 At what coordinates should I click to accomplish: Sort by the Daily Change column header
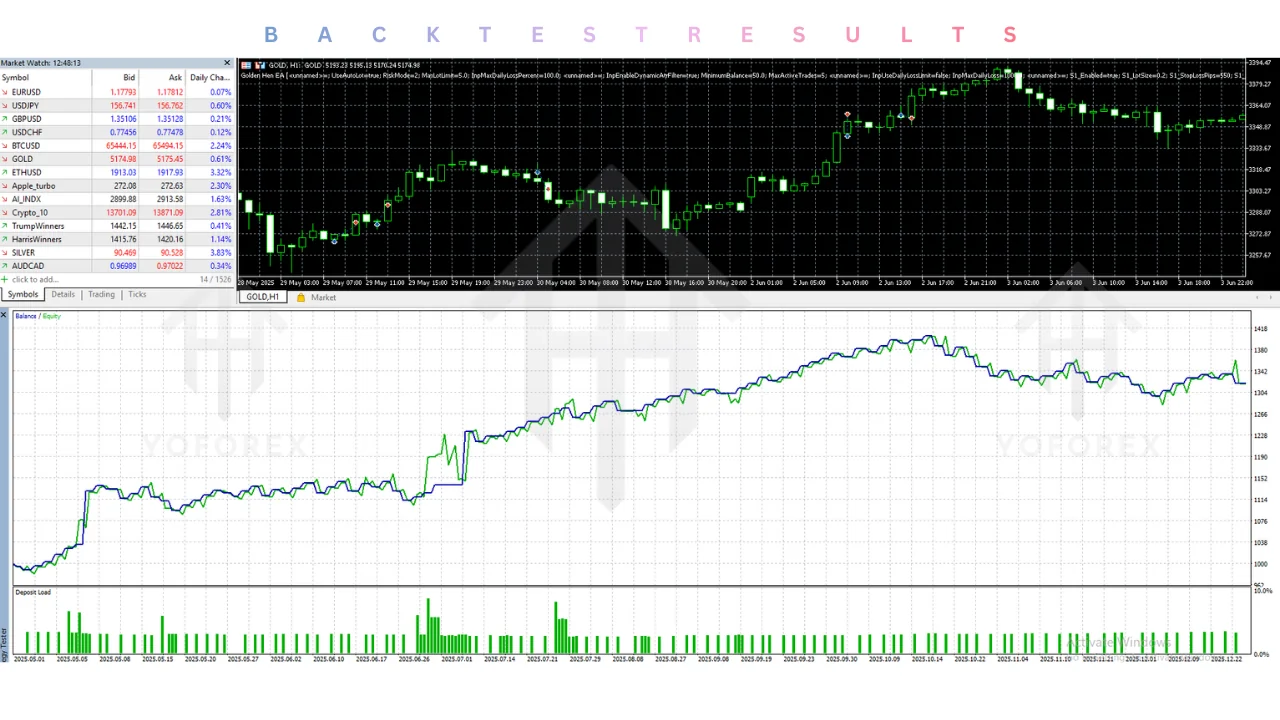point(210,77)
